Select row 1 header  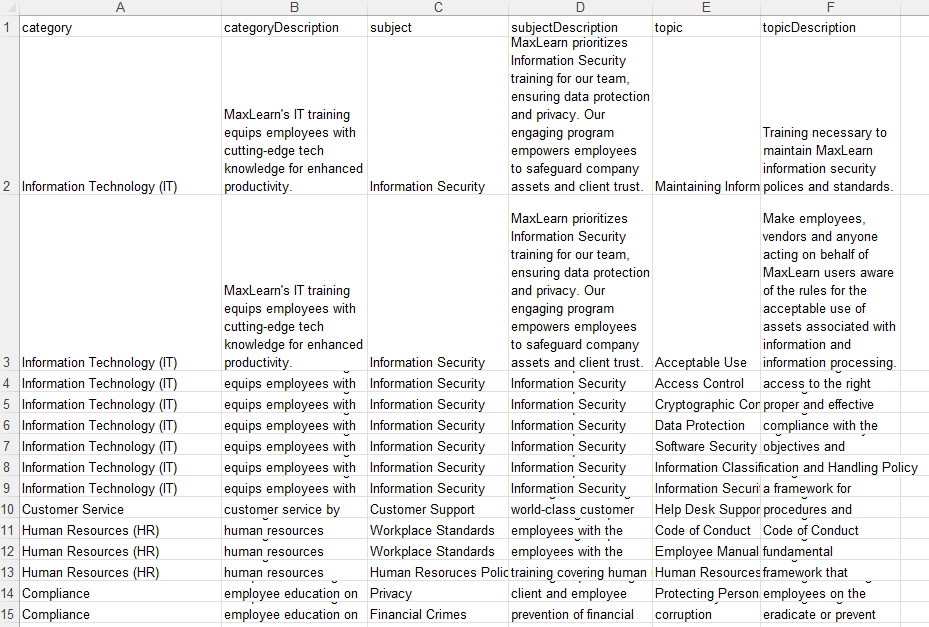tap(9, 27)
